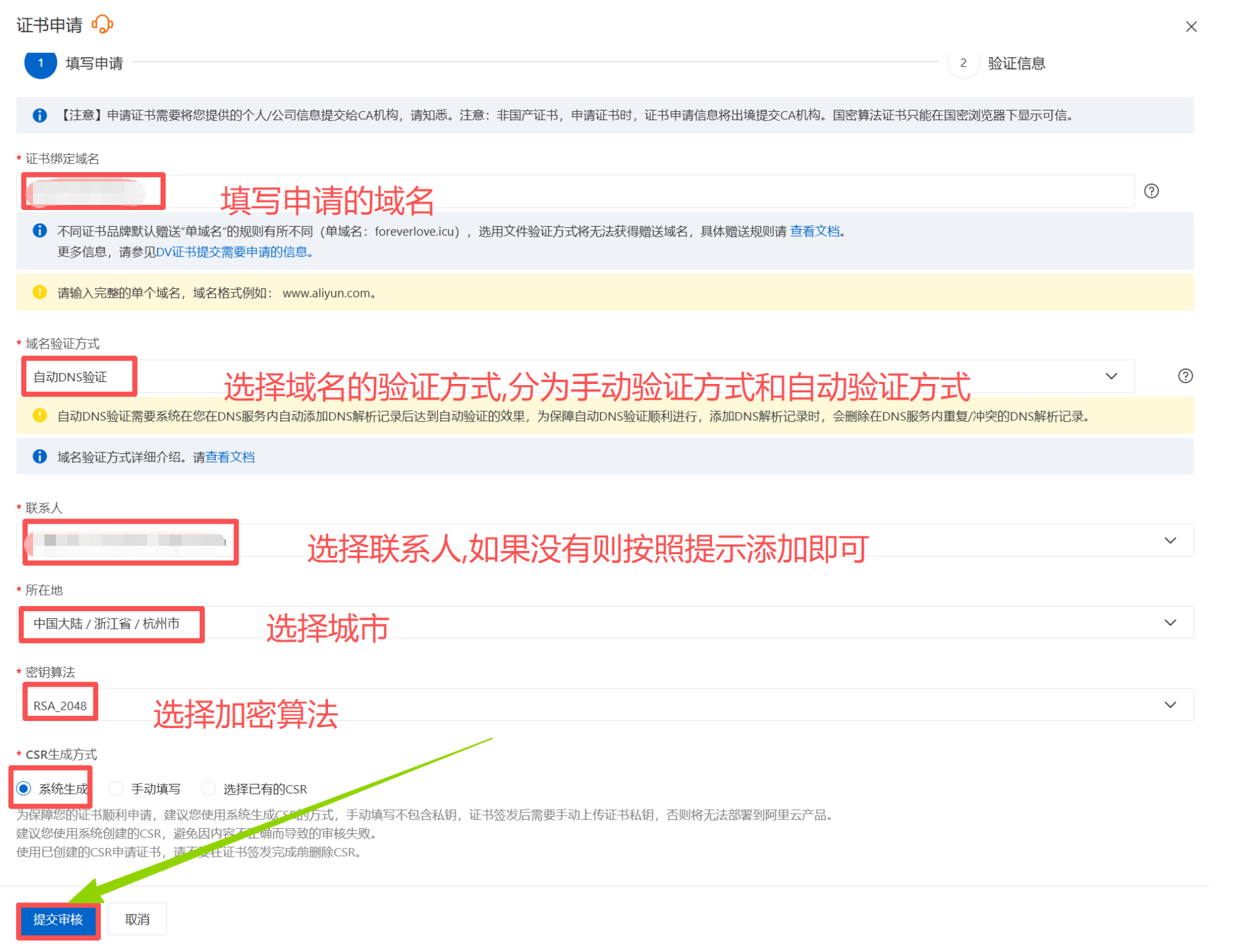Click the 取消 button
This screenshot has width=1245, height=952.
pos(137,920)
